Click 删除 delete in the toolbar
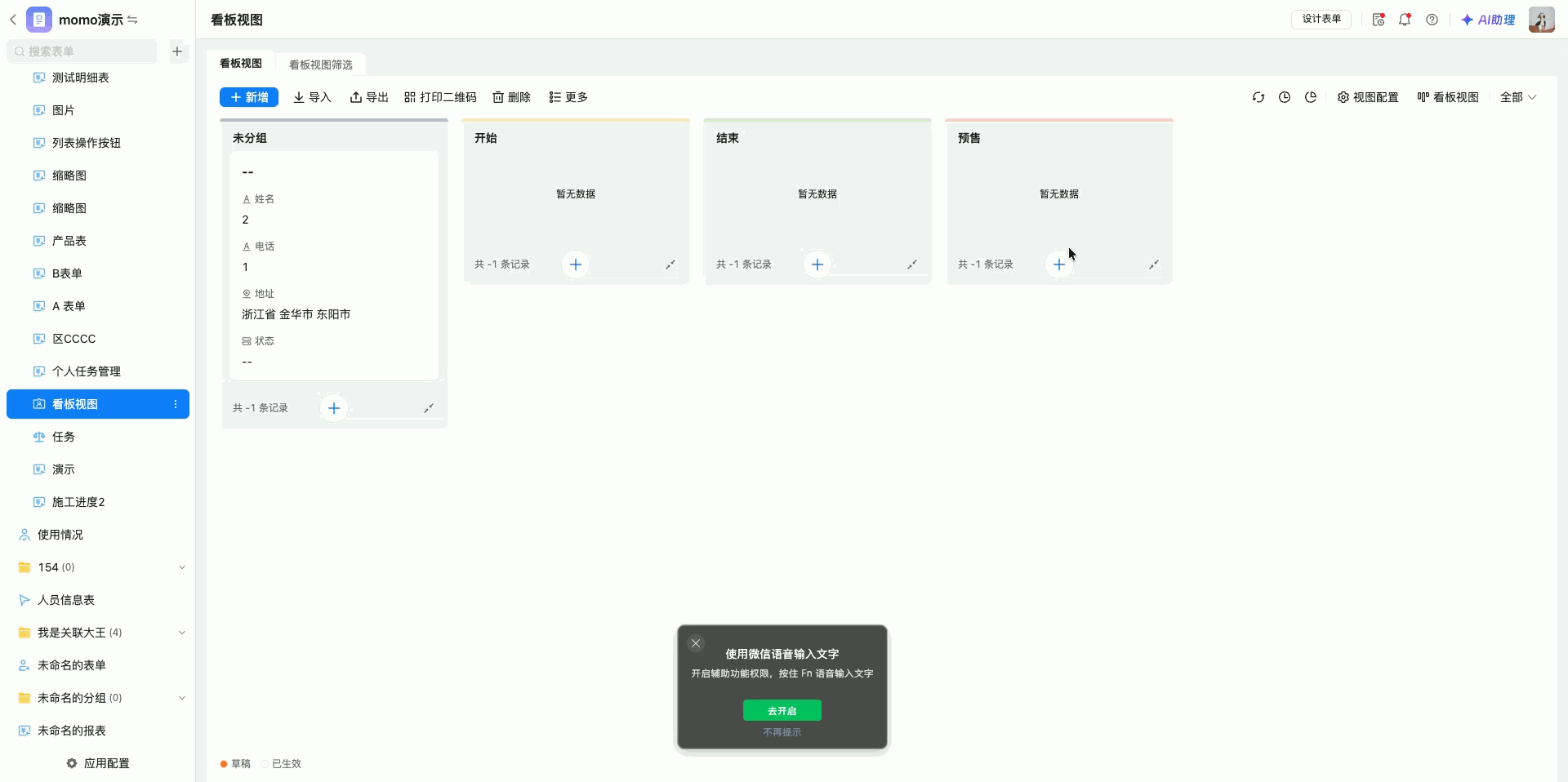 click(511, 97)
